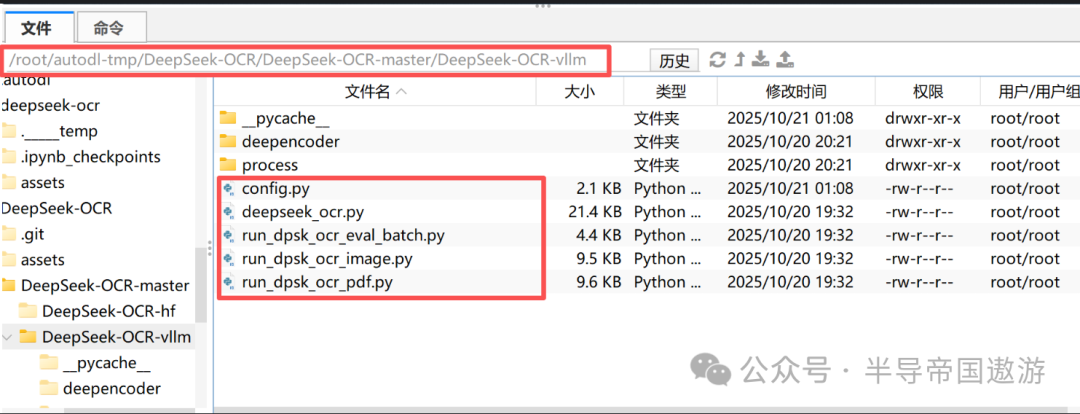Viewport: 1080px width, 414px height.
Task: Refresh the remote directory listing
Action: point(718,59)
